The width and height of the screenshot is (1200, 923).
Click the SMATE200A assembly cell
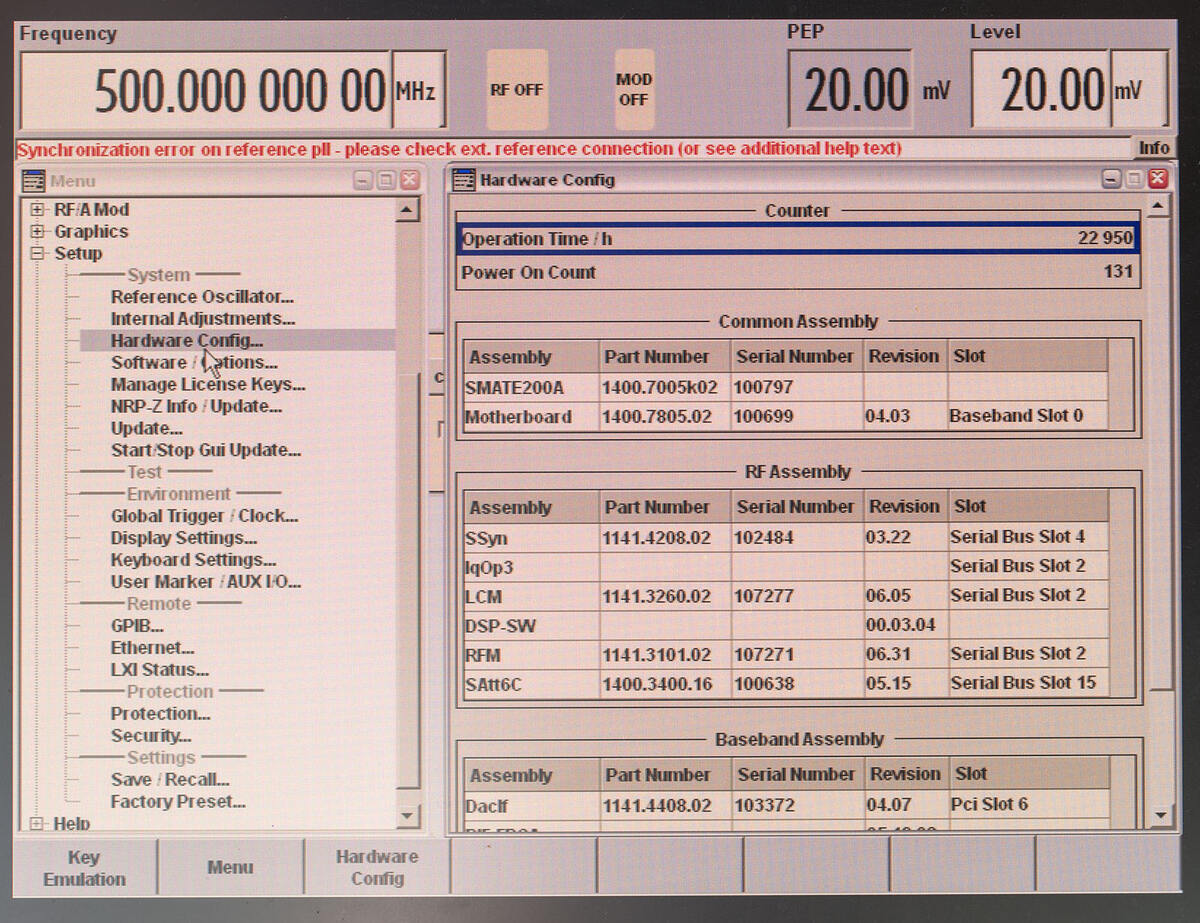531,387
